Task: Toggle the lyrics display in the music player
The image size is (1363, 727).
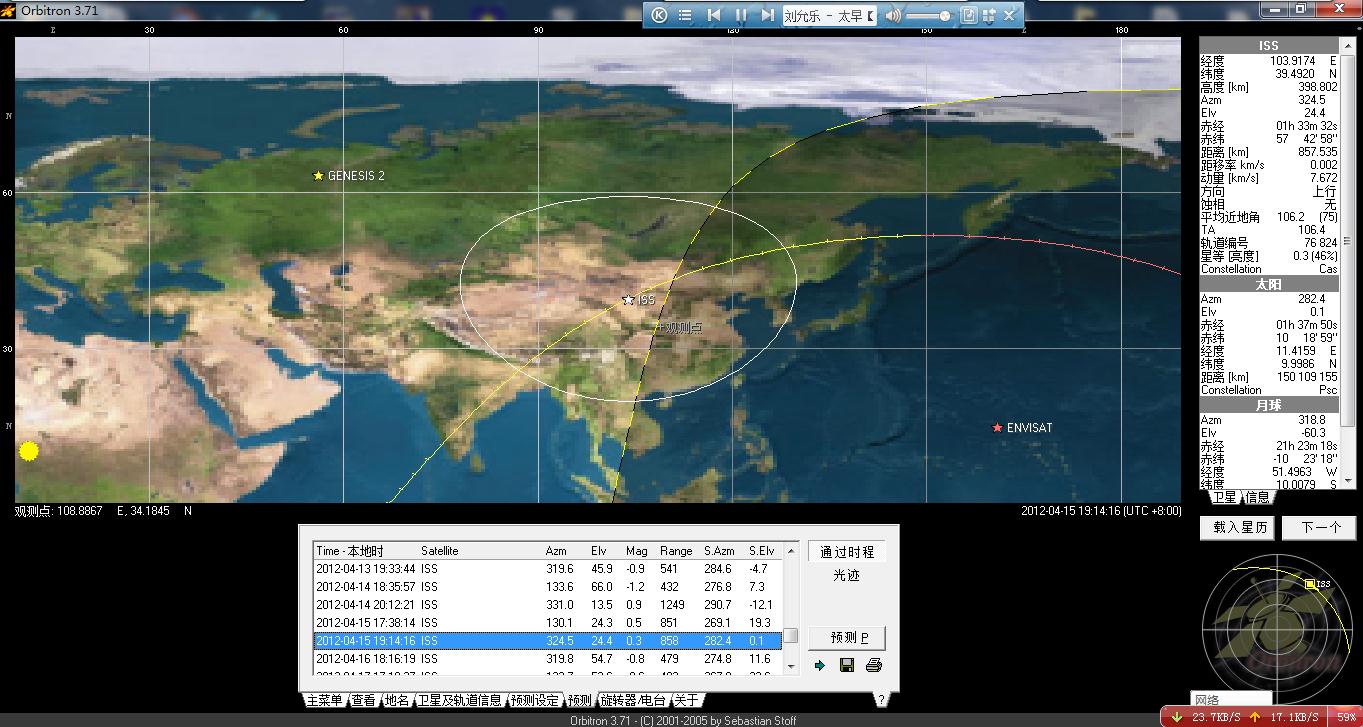Action: click(968, 15)
